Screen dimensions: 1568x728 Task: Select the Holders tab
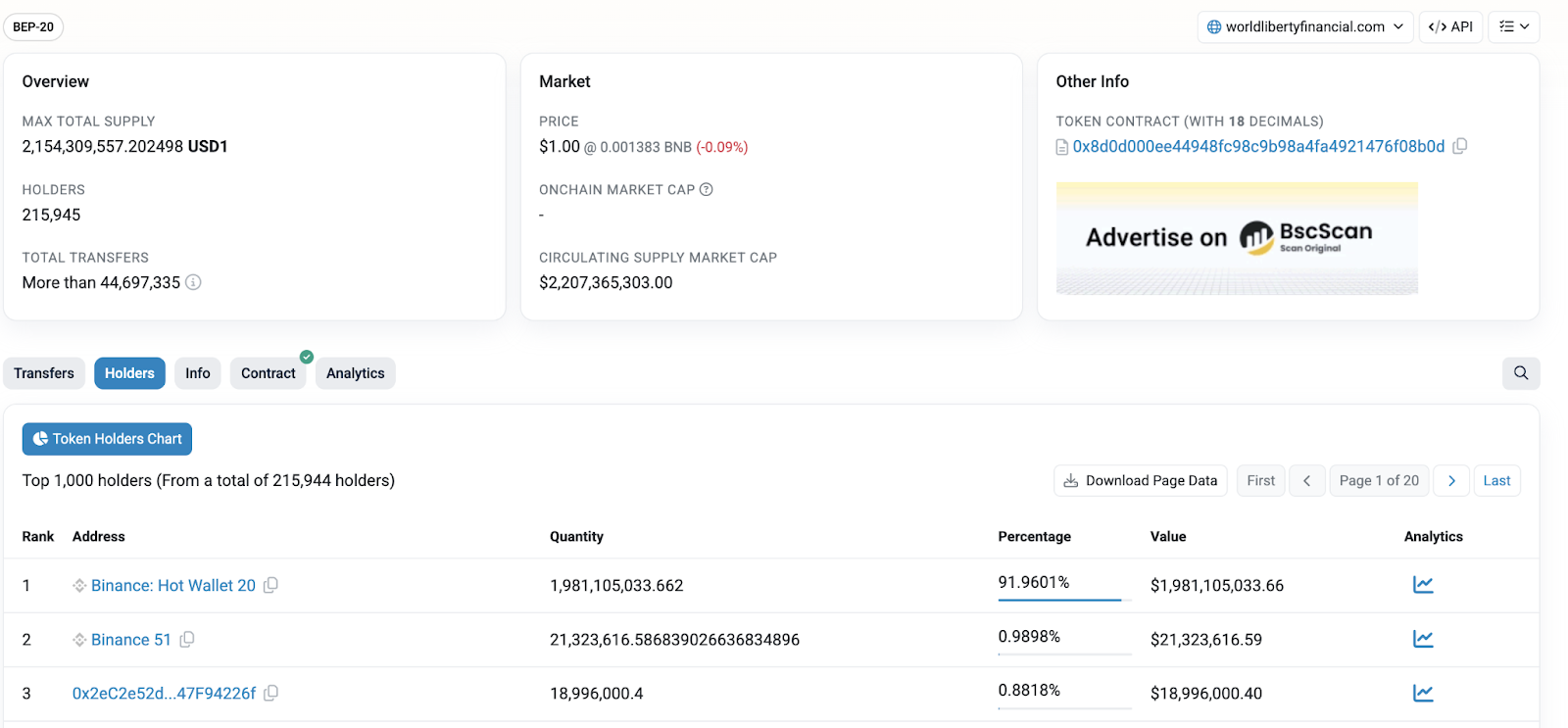(x=129, y=373)
